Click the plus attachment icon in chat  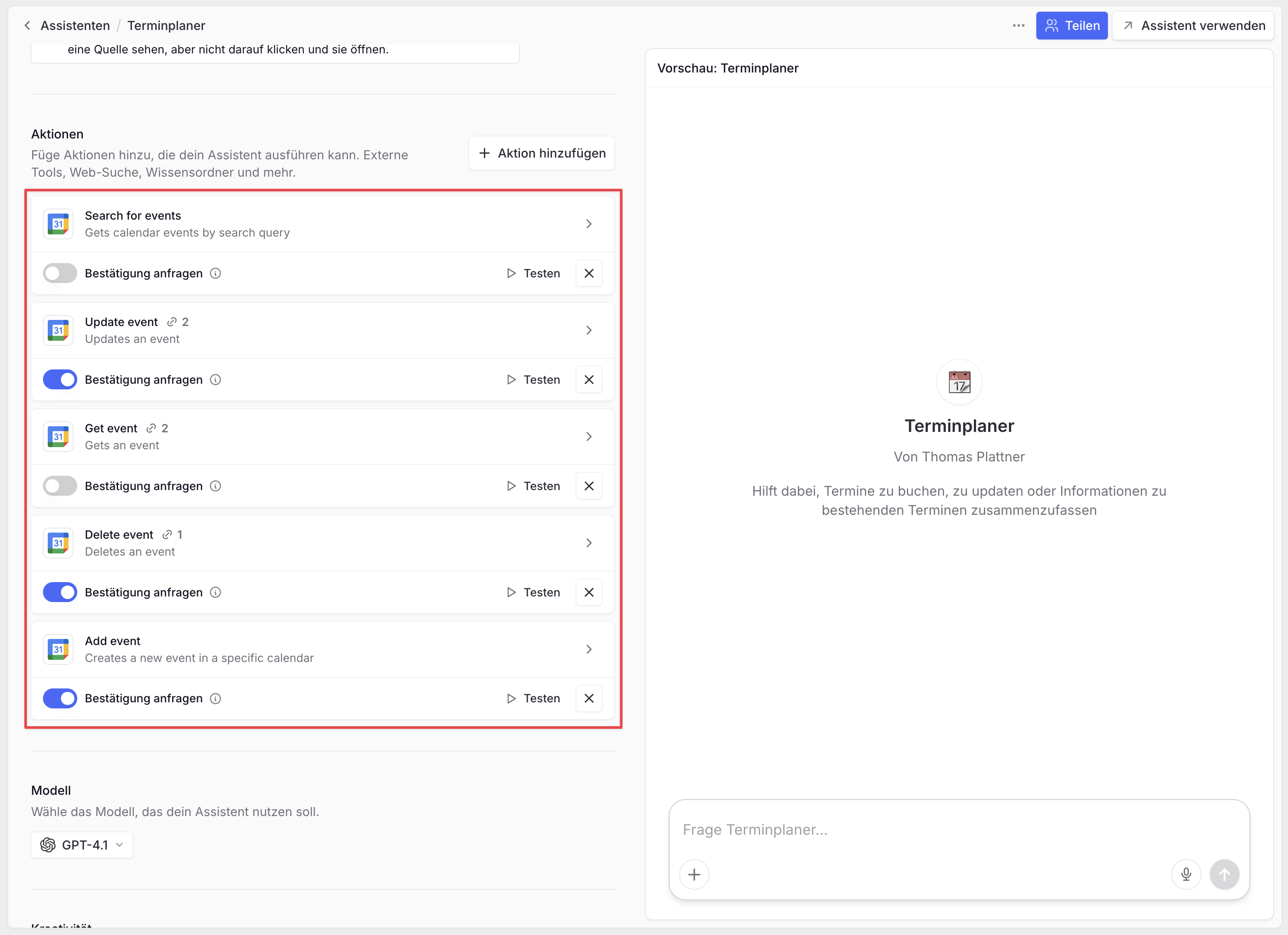[694, 874]
